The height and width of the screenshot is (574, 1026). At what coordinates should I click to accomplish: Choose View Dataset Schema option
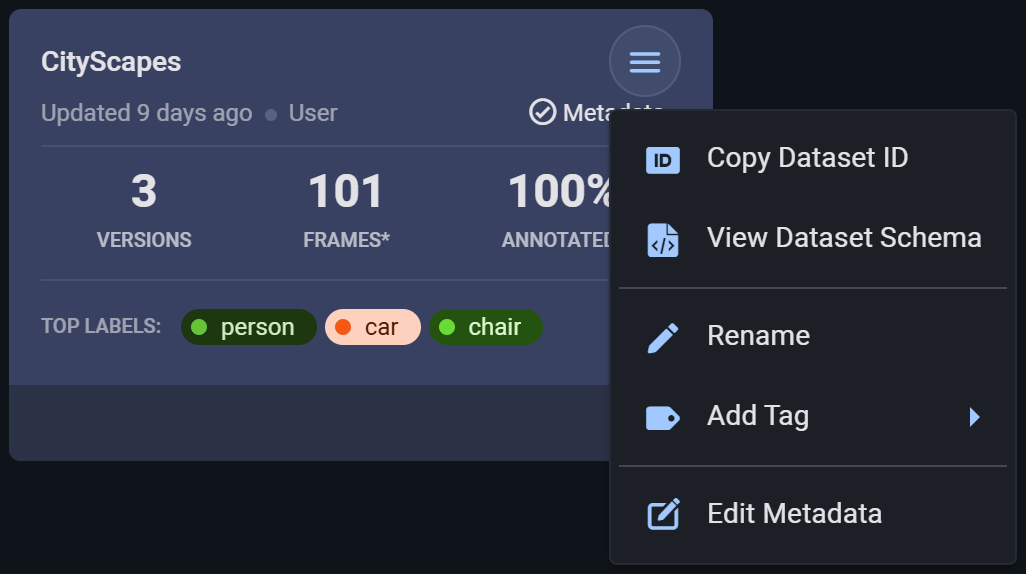pyautogui.click(x=843, y=238)
